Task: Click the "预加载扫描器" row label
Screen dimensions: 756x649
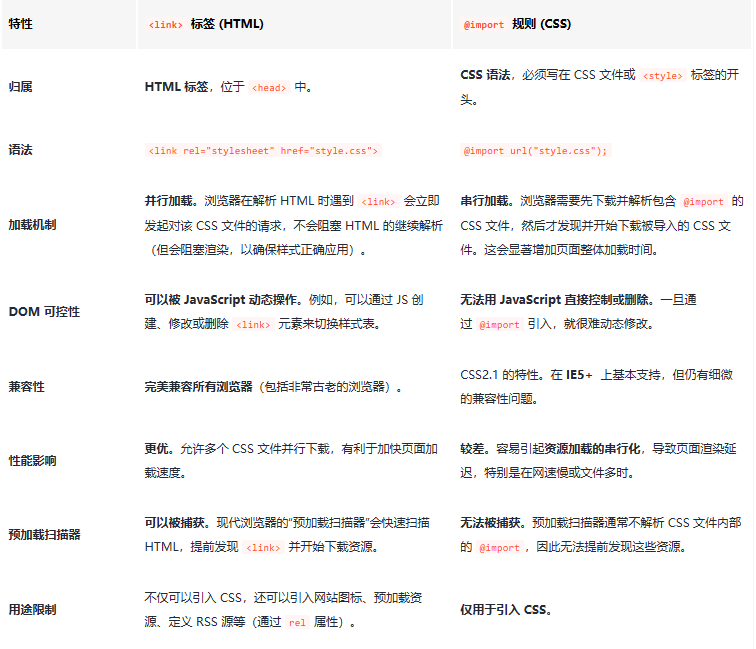Action: tap(44, 535)
